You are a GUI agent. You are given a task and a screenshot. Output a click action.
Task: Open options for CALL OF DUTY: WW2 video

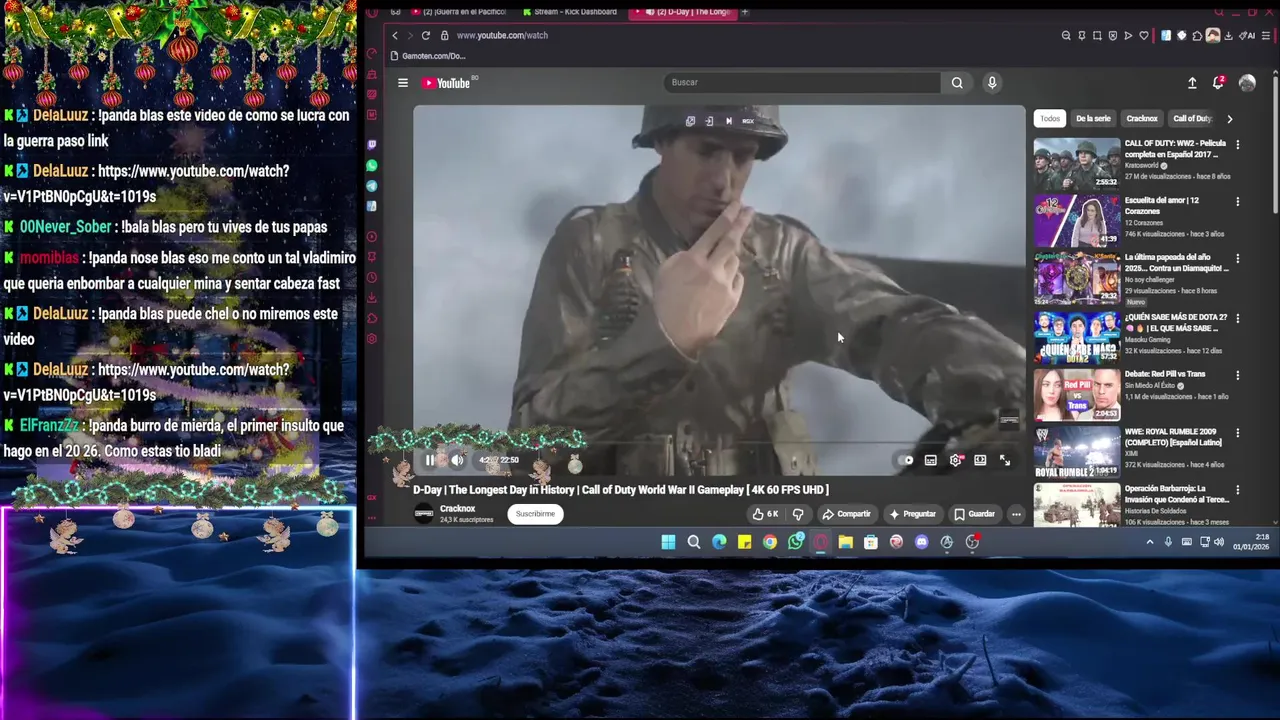point(1237,144)
